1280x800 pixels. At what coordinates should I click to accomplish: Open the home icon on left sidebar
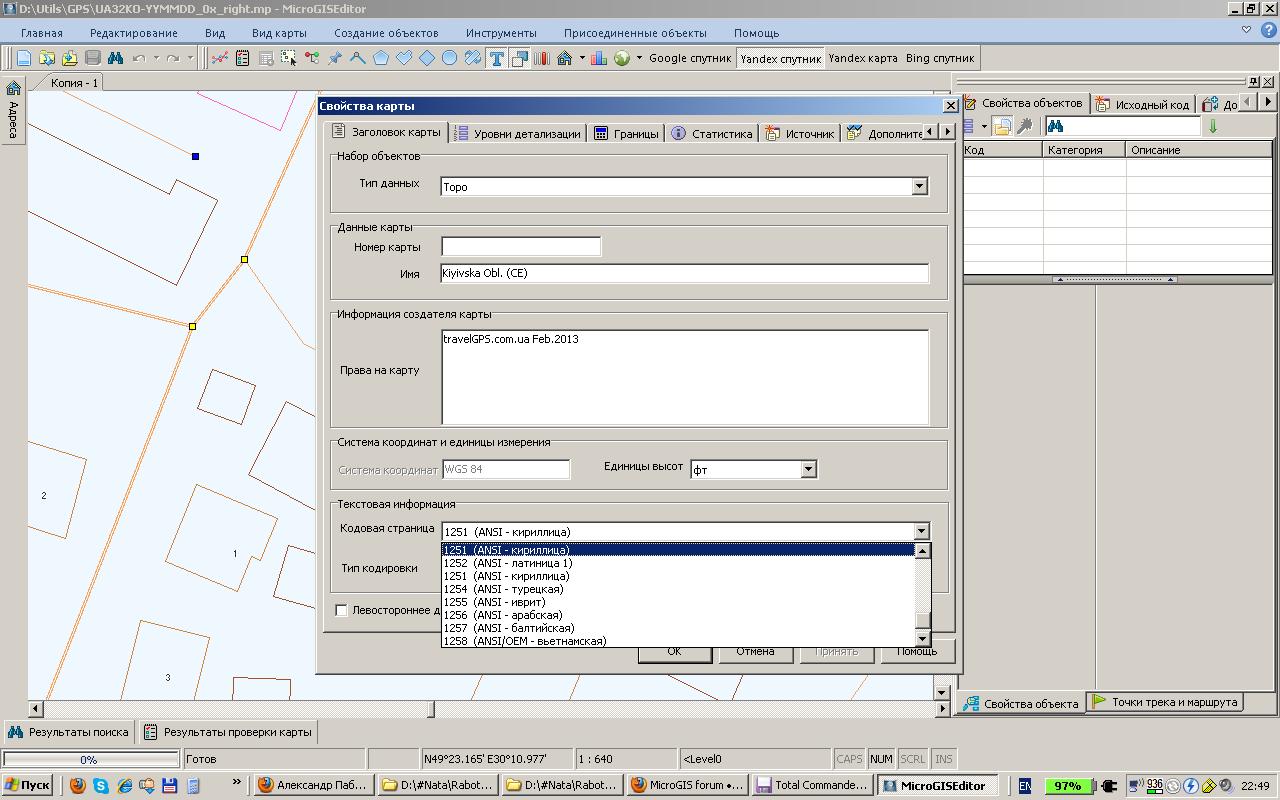[x=13, y=88]
